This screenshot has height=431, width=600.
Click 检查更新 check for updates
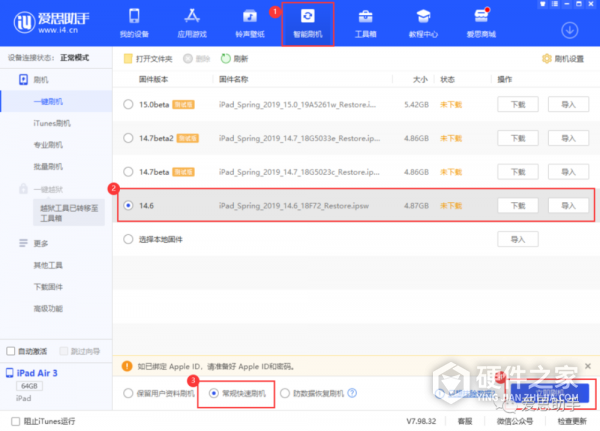[572, 421]
